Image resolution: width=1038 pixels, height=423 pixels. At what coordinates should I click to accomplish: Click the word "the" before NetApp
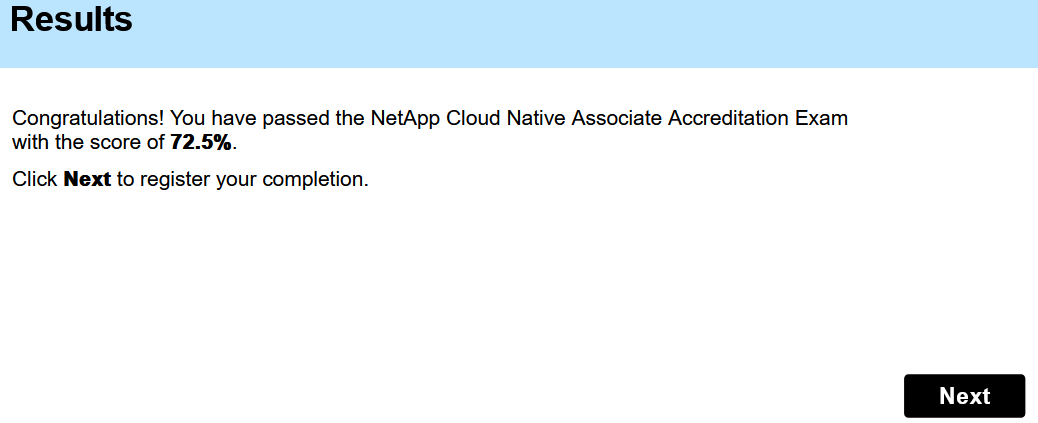(350, 118)
